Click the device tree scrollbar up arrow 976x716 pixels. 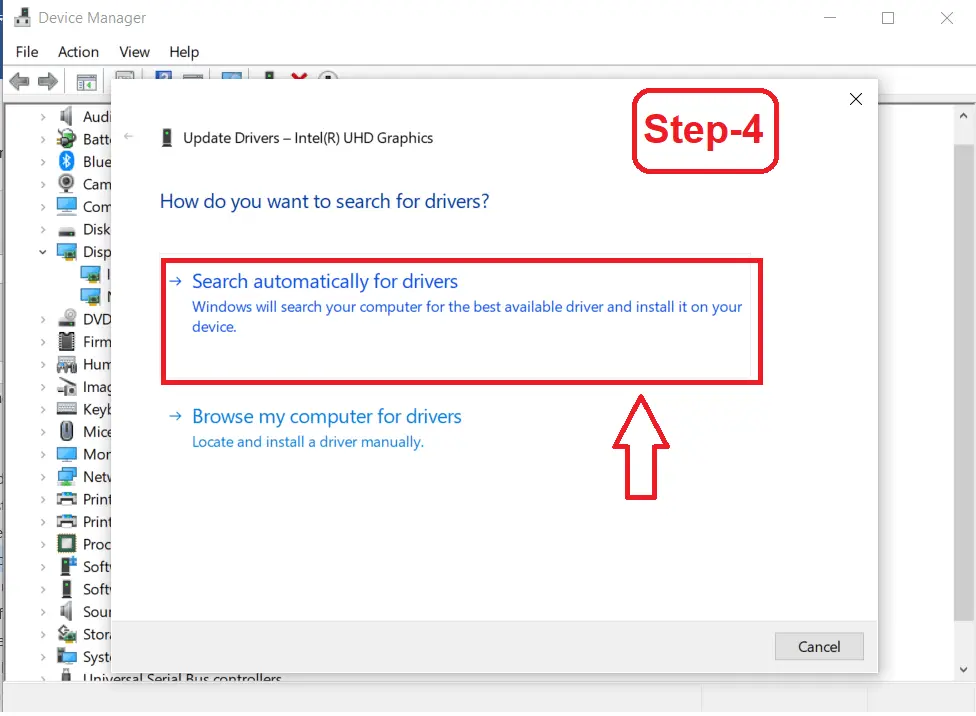(x=964, y=115)
